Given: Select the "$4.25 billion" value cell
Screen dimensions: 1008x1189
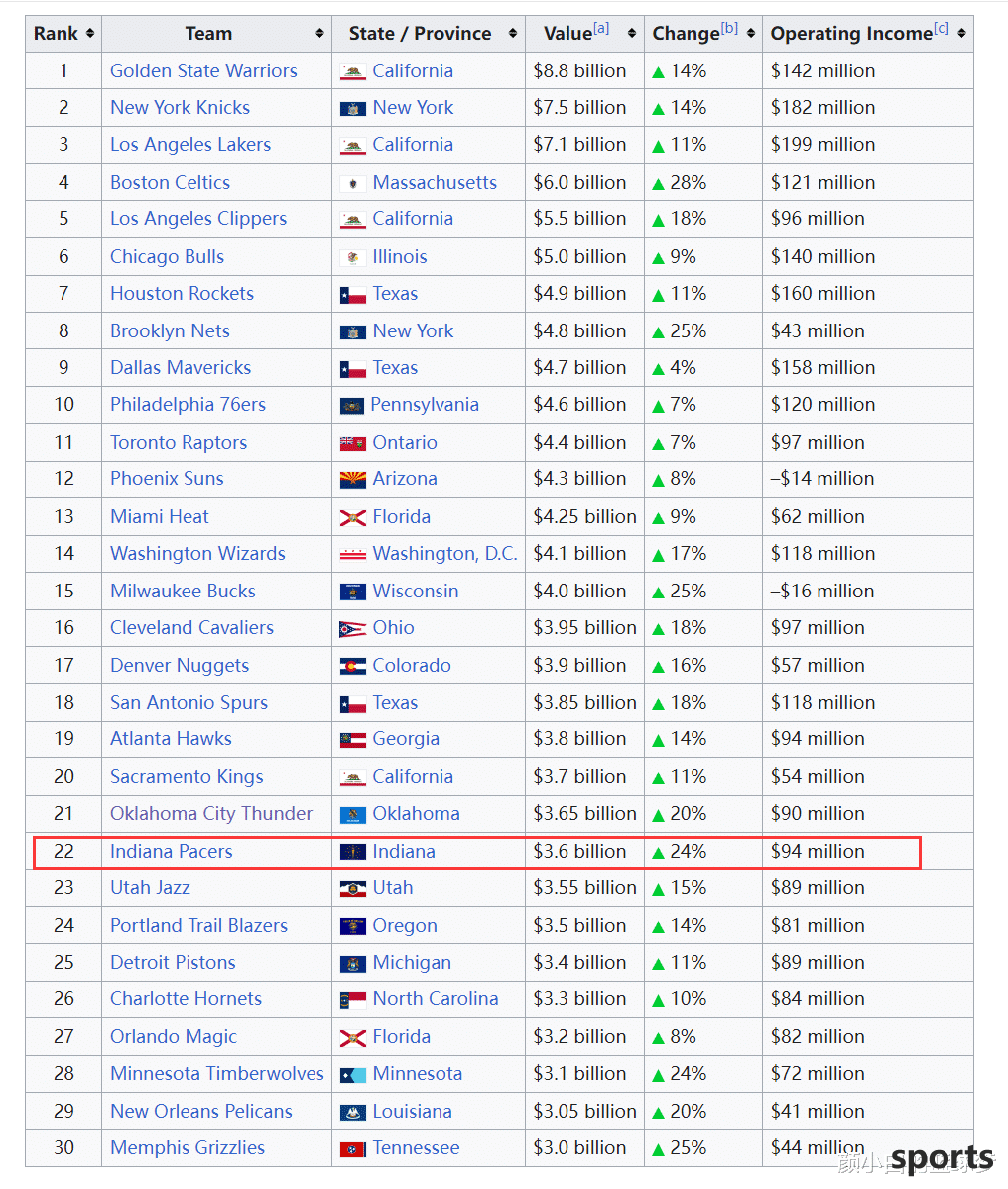Looking at the screenshot, I should pos(585,517).
